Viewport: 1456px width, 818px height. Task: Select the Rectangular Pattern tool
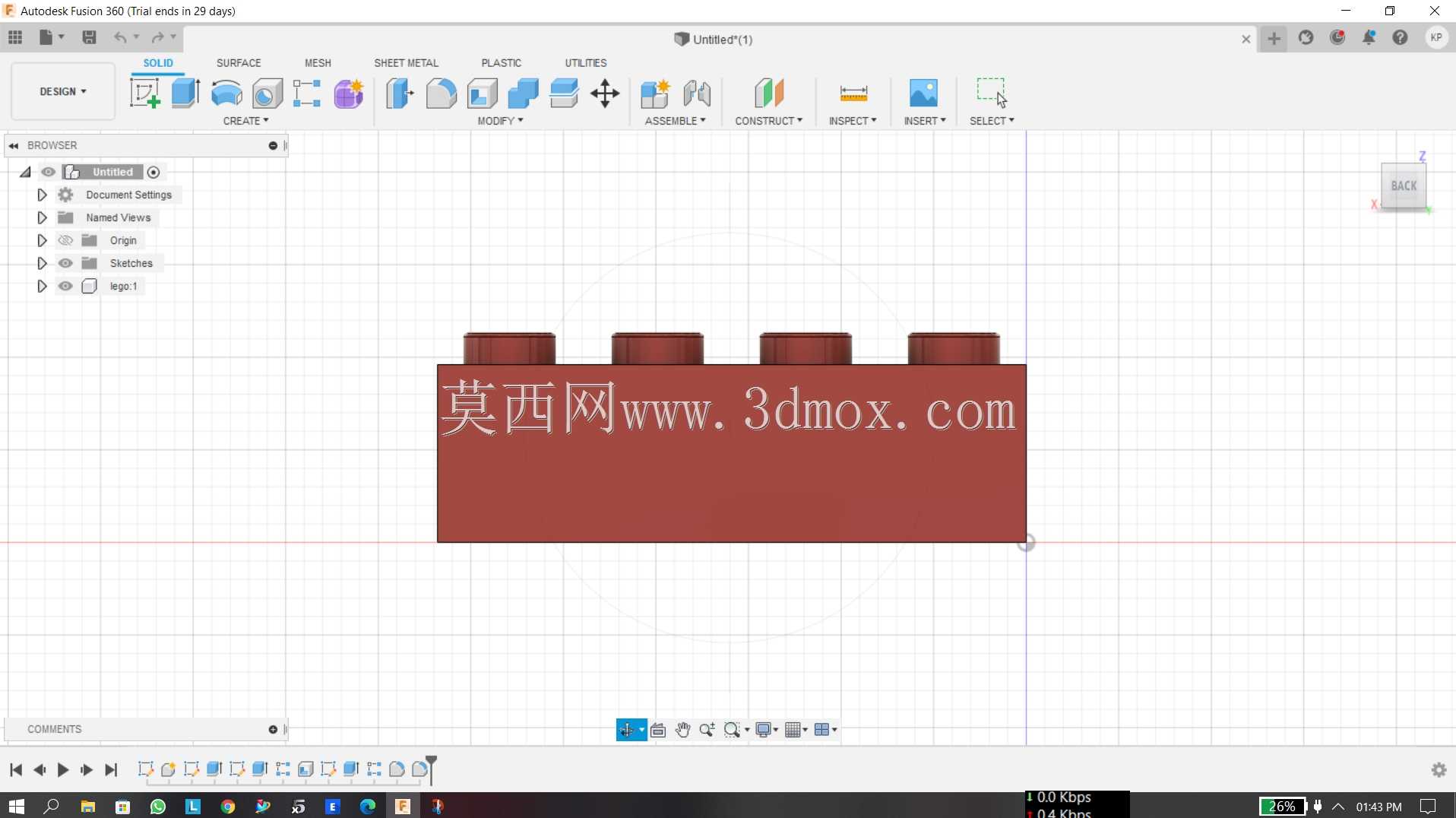tap(307, 94)
